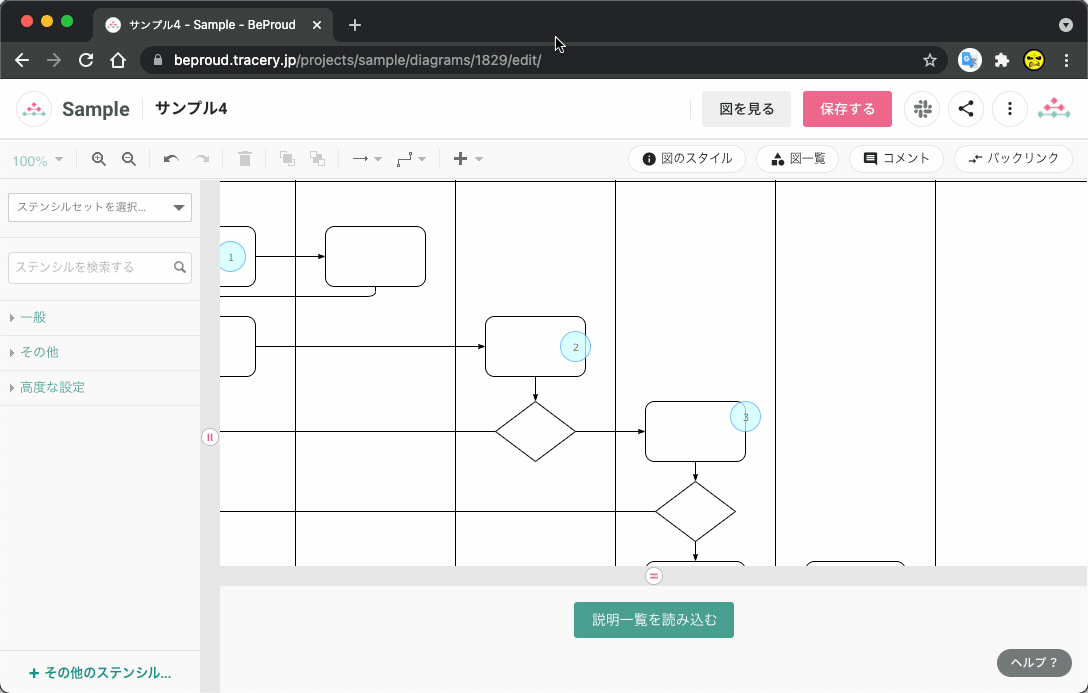Open the コメント panel

pos(896,158)
